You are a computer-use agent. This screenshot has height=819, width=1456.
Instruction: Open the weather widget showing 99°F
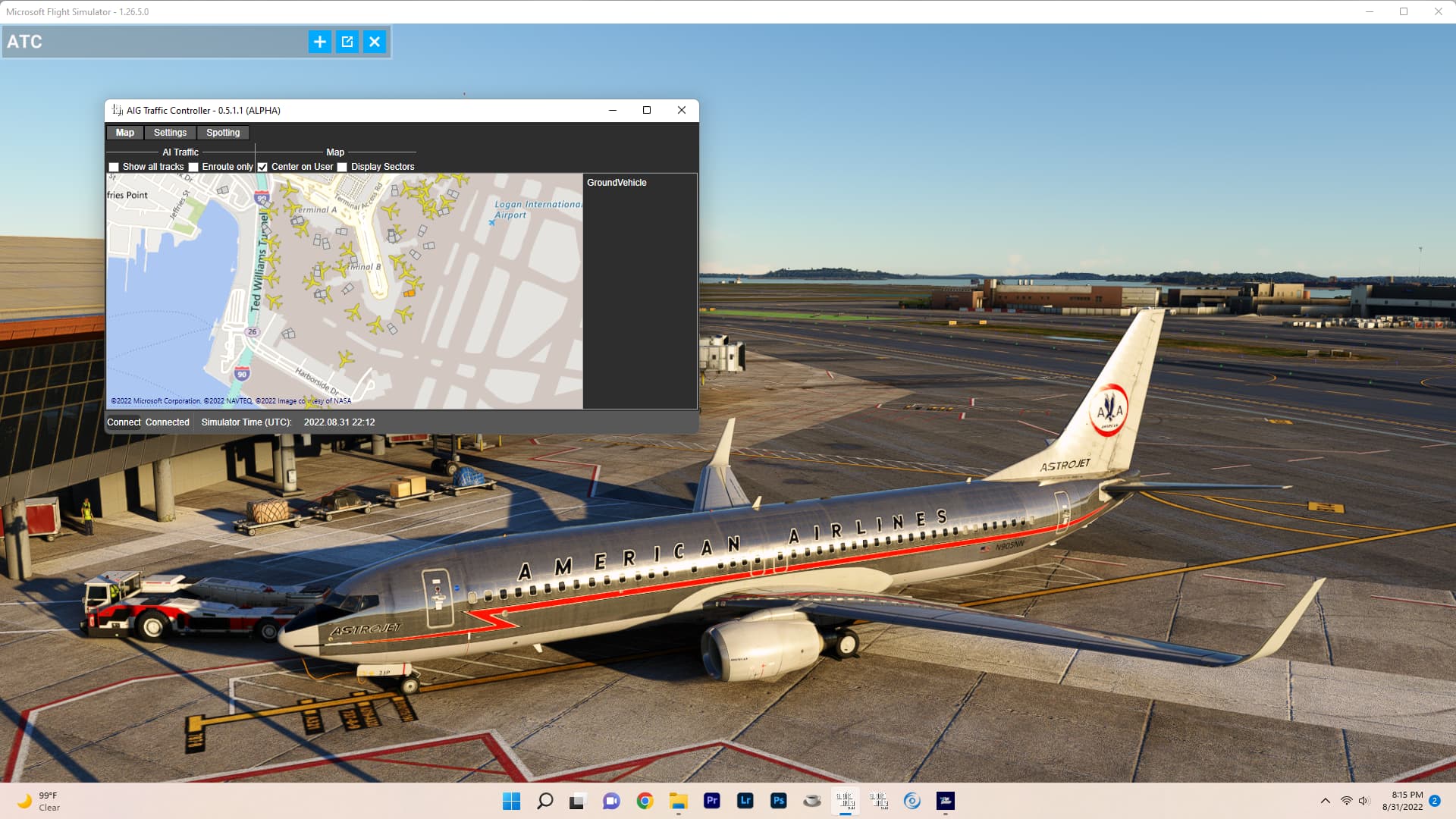tap(39, 801)
